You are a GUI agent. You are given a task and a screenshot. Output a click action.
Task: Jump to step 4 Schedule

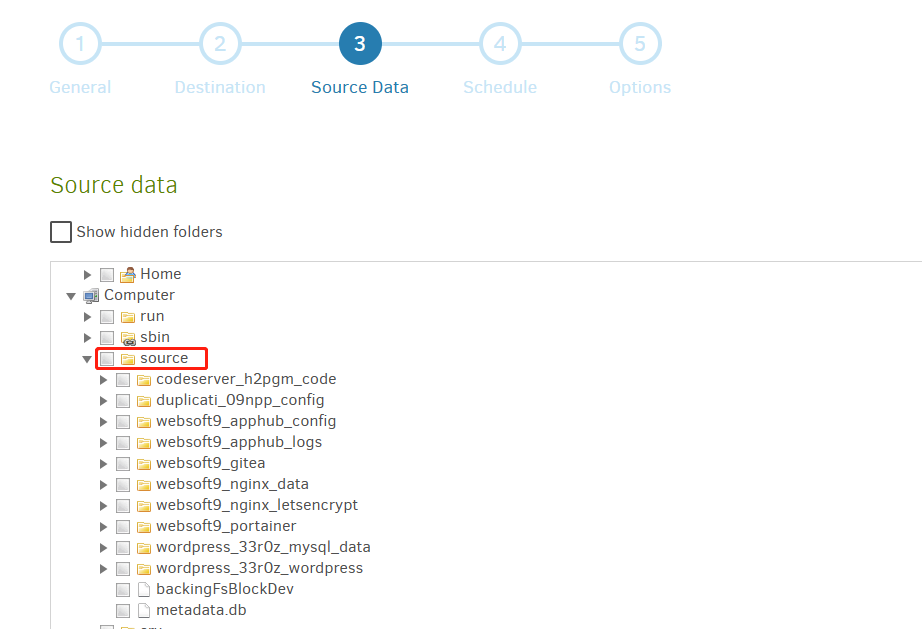click(x=500, y=44)
